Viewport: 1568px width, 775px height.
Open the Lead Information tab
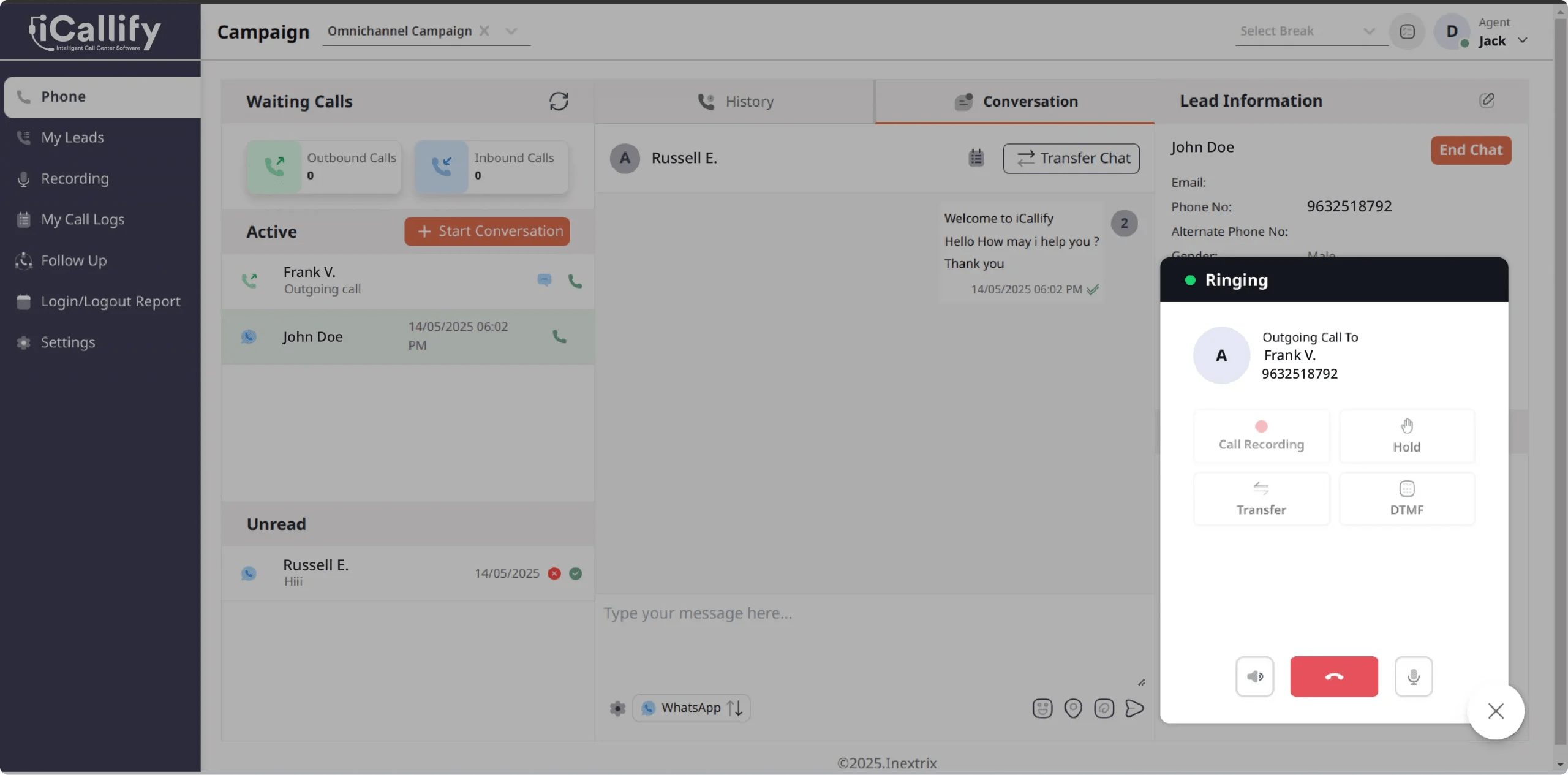click(1249, 100)
